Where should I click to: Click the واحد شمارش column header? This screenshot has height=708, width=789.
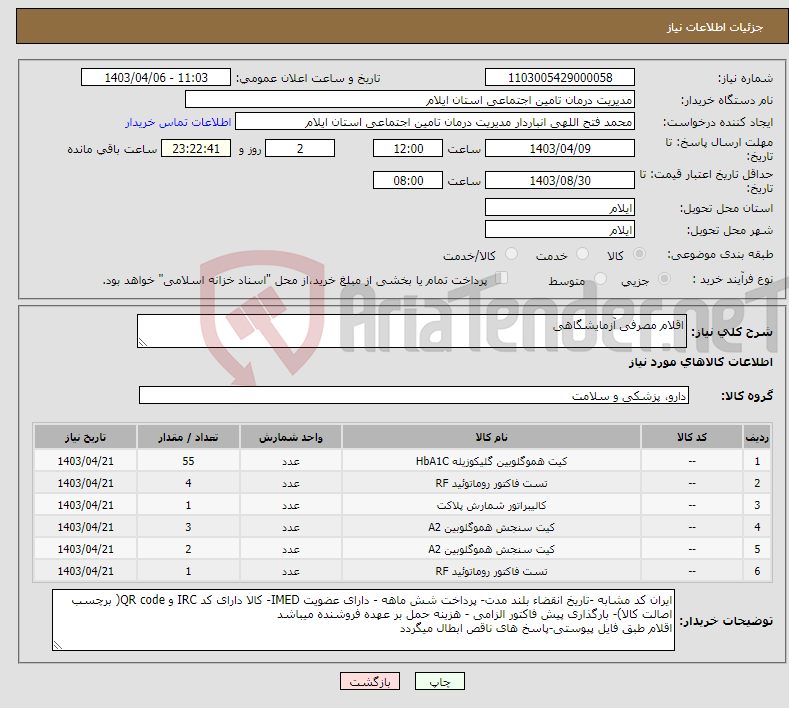point(291,437)
